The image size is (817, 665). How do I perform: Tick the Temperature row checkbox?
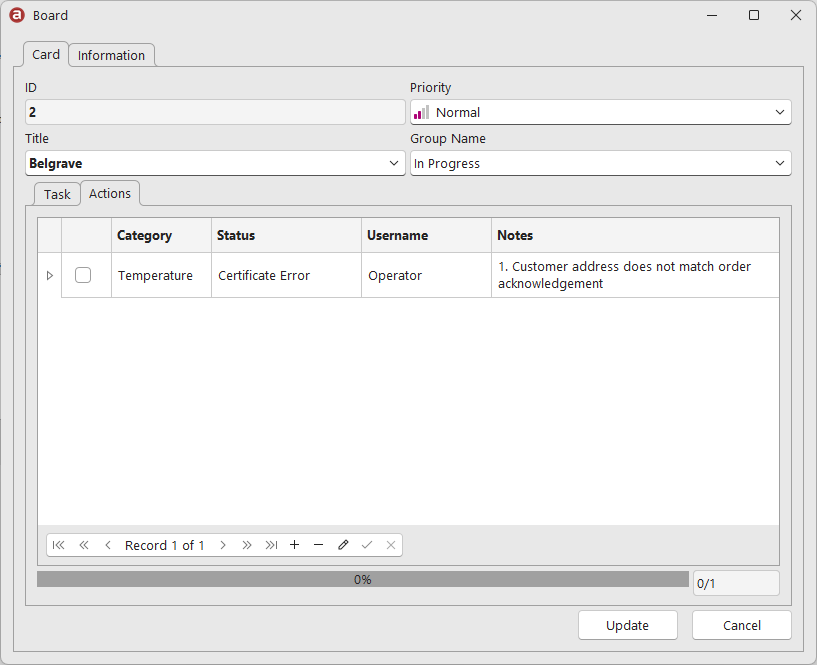click(x=83, y=275)
